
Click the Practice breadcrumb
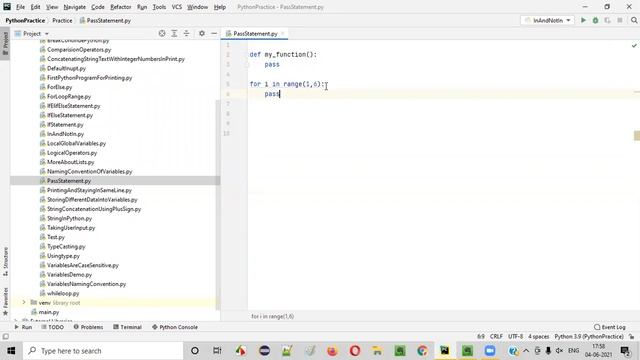62,20
